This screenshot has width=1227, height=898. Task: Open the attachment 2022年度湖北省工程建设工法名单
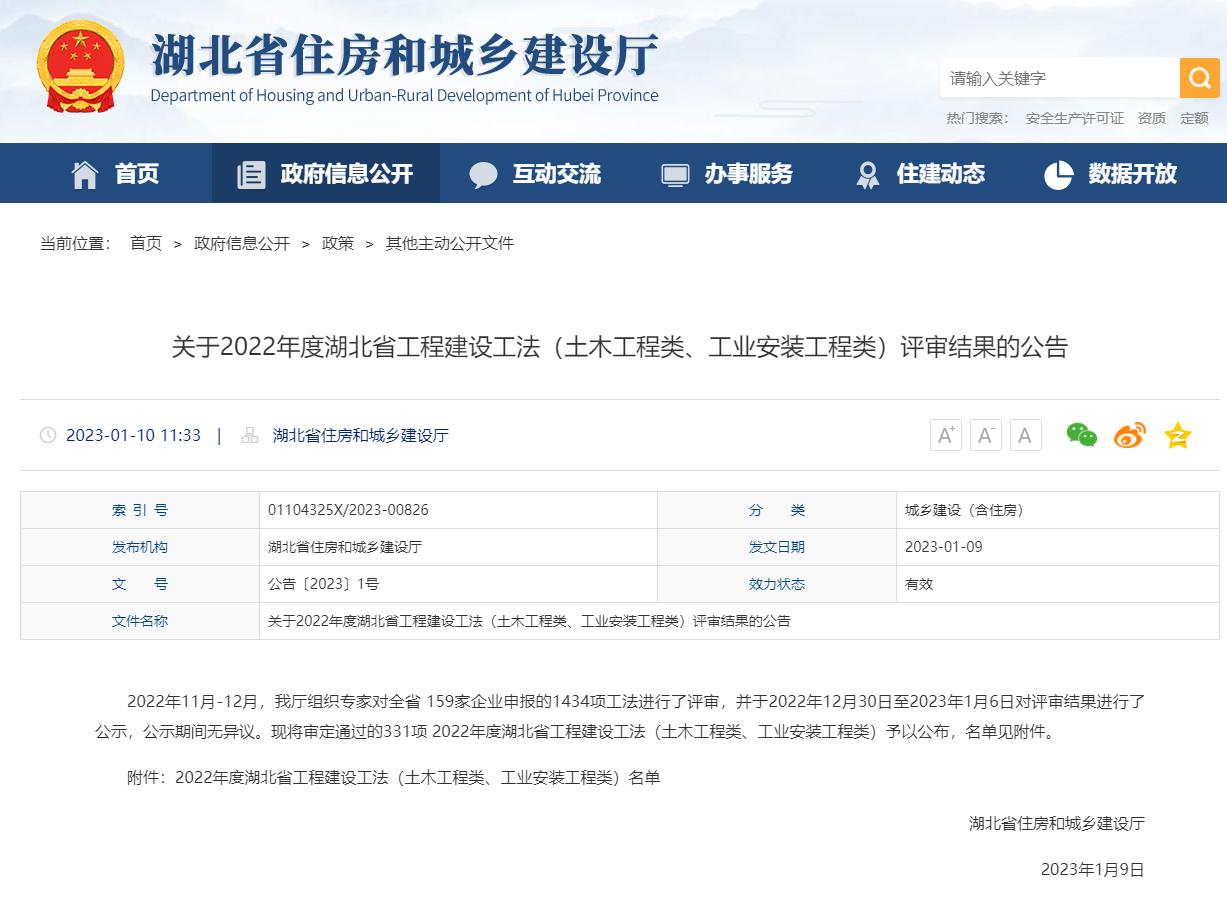tap(417, 777)
